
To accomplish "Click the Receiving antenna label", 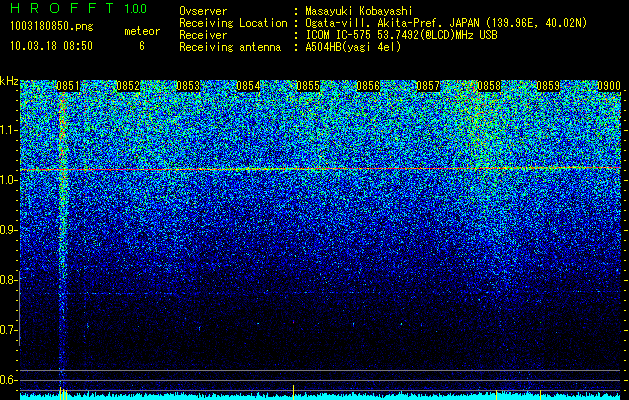I will pos(230,47).
